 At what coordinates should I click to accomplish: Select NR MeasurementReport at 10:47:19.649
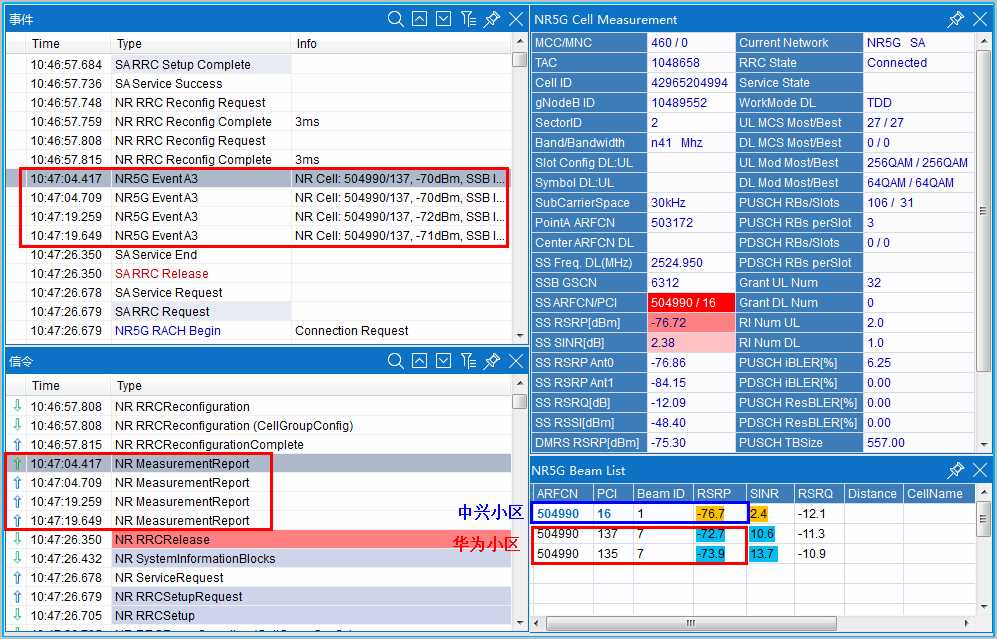click(x=182, y=520)
